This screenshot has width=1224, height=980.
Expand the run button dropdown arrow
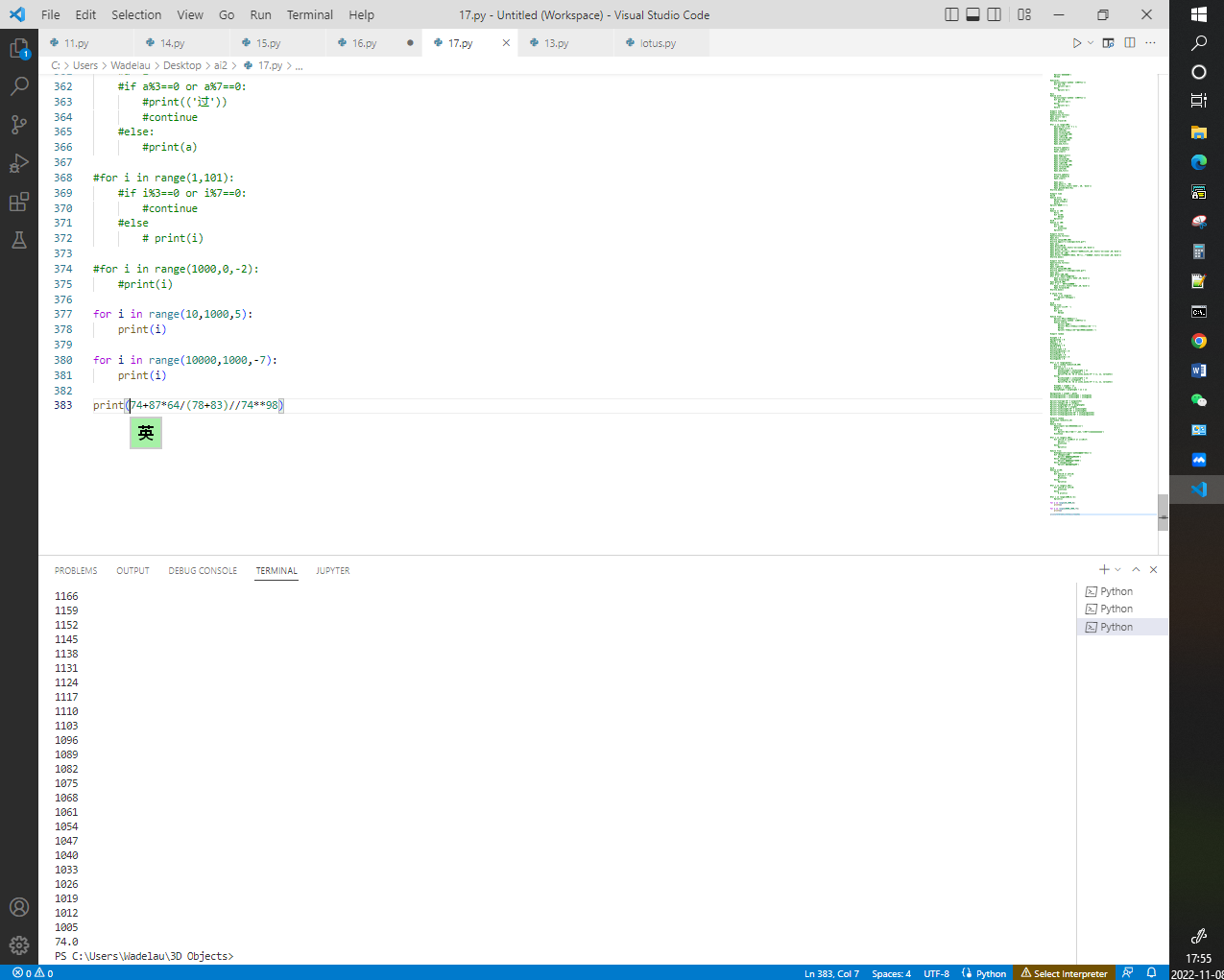pyautogui.click(x=1091, y=43)
